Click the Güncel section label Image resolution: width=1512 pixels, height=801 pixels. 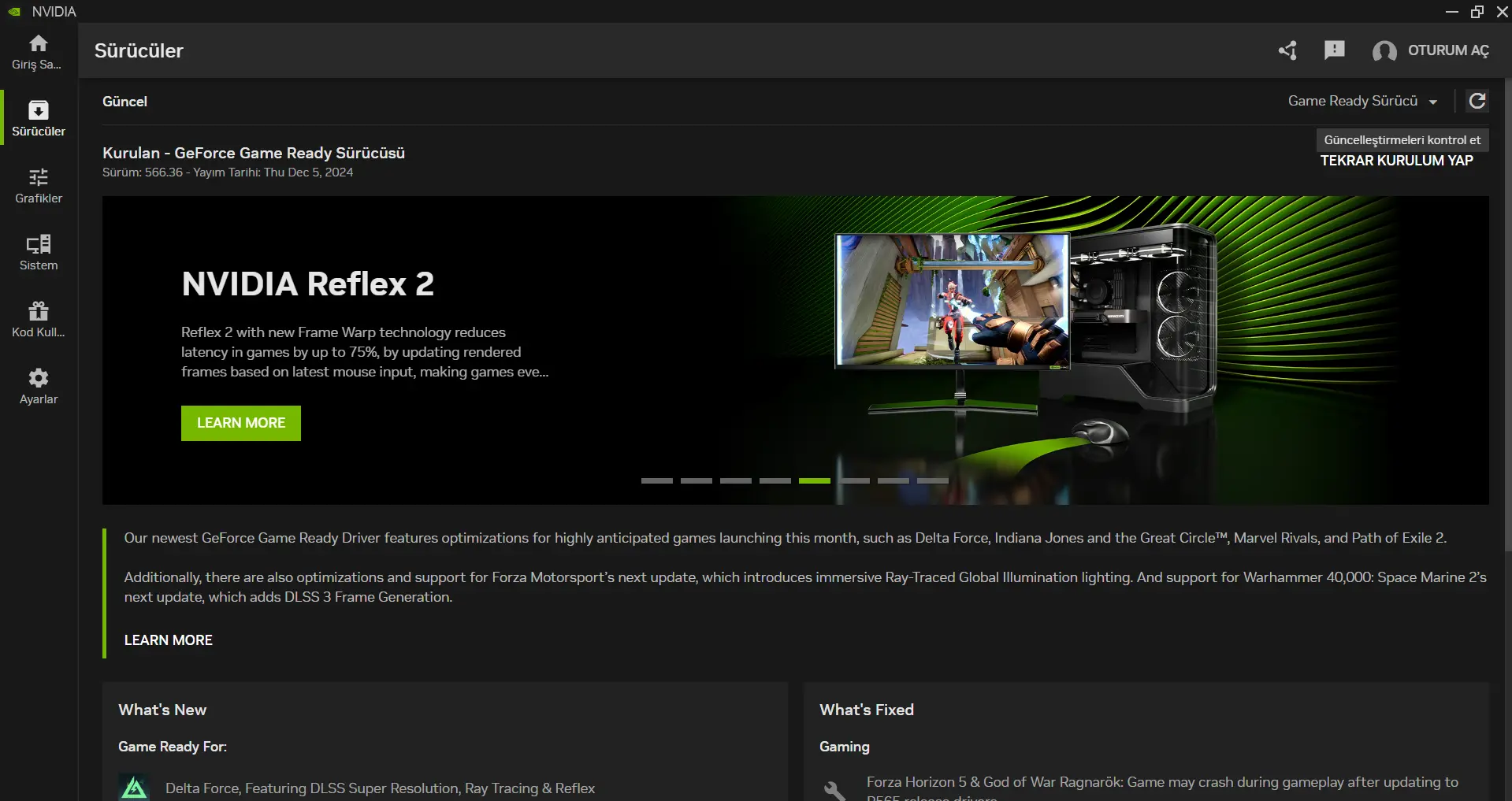[x=124, y=102]
